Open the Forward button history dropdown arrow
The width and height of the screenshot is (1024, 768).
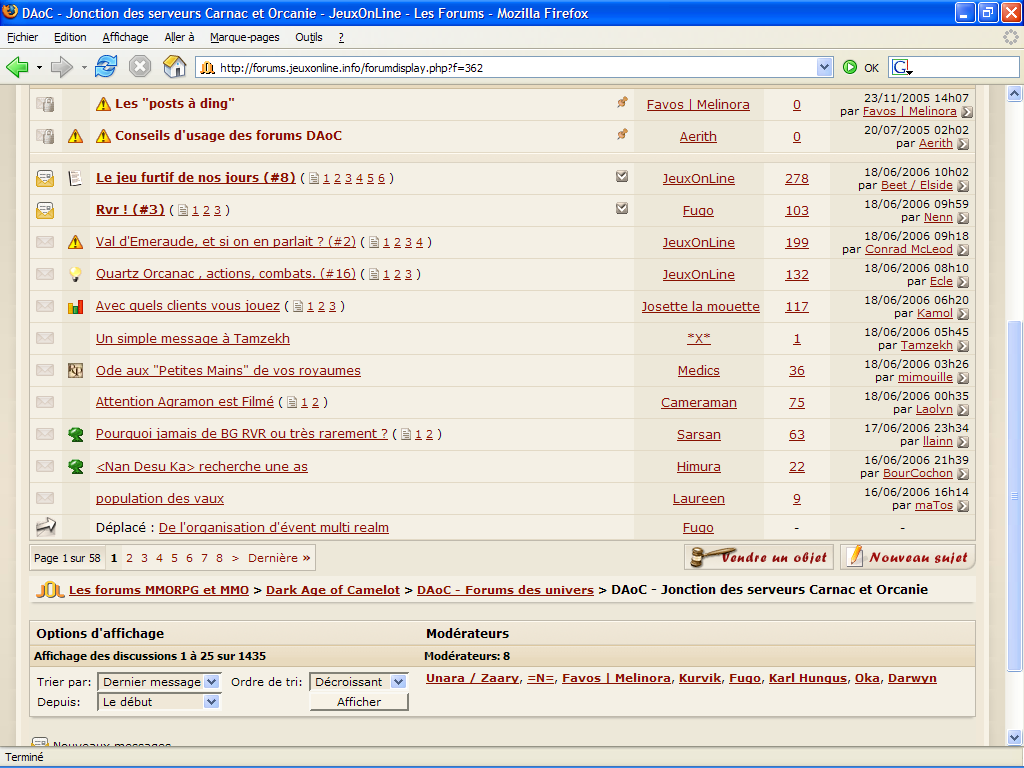click(84, 67)
